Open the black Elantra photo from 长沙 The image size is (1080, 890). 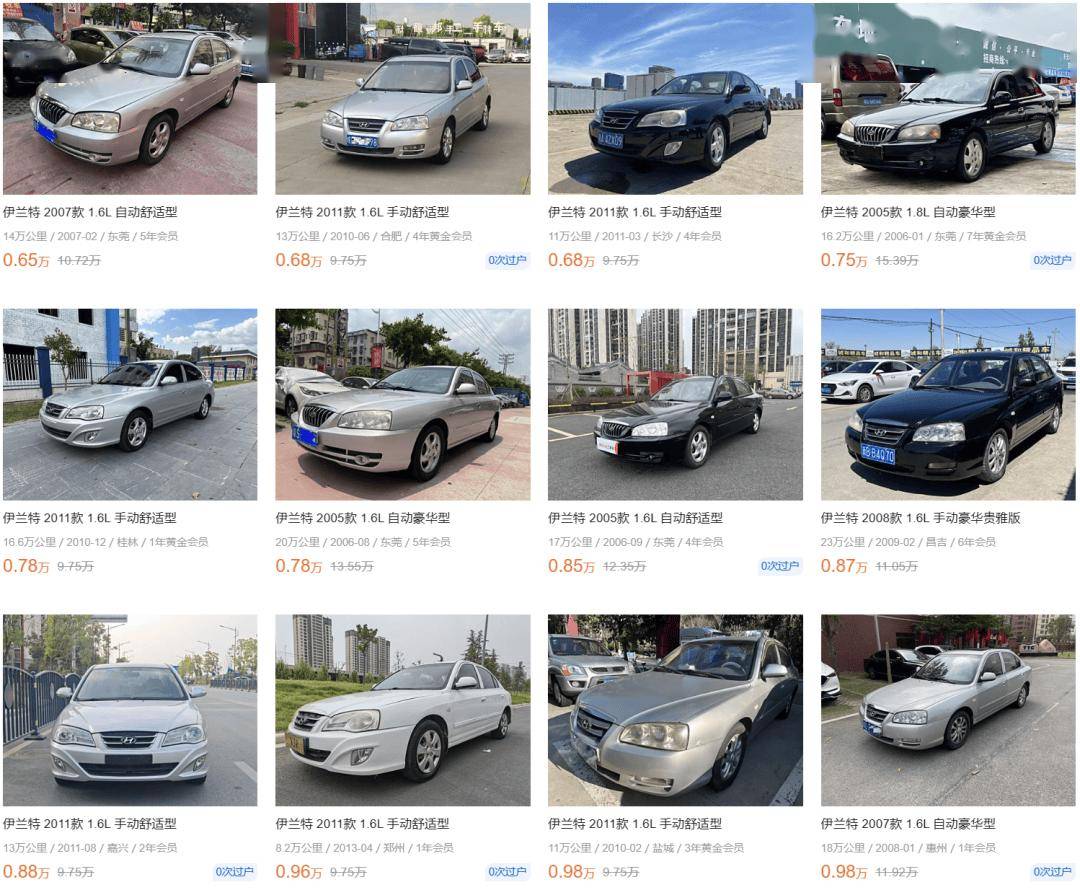675,99
